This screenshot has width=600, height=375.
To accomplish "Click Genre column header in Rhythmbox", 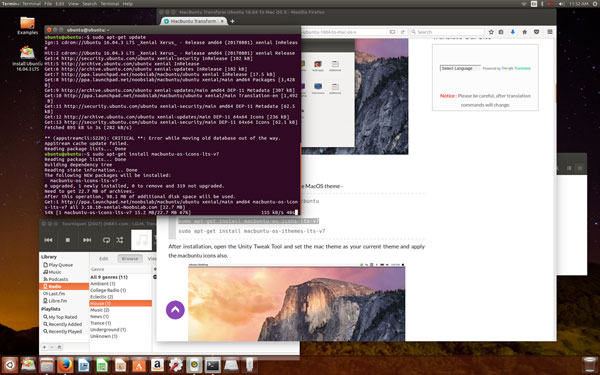I will [121, 269].
